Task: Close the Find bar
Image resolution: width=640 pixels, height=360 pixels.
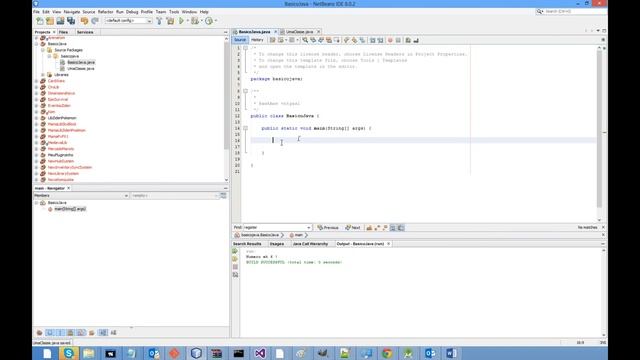Action: click(603, 227)
